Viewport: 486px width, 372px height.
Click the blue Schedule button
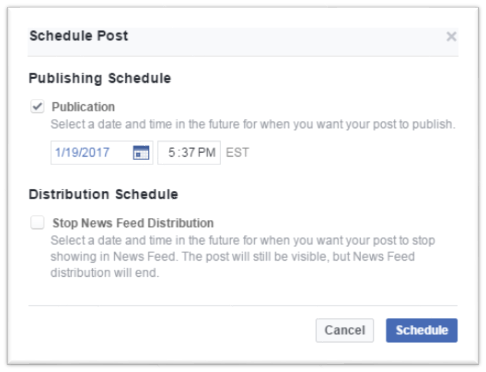(x=422, y=330)
